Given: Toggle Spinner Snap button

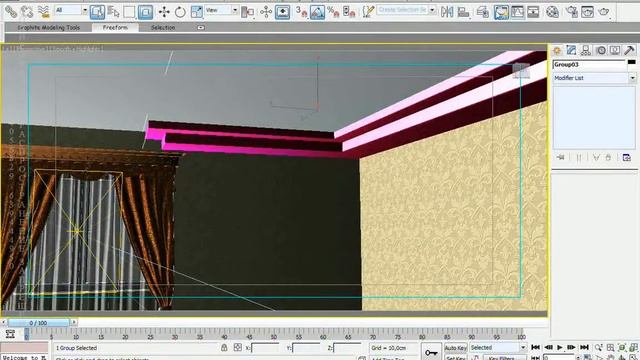Looking at the screenshot, I should point(349,12).
